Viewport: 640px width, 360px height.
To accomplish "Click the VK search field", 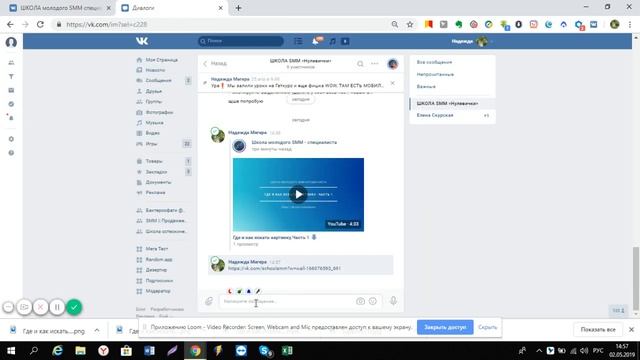I will [241, 41].
